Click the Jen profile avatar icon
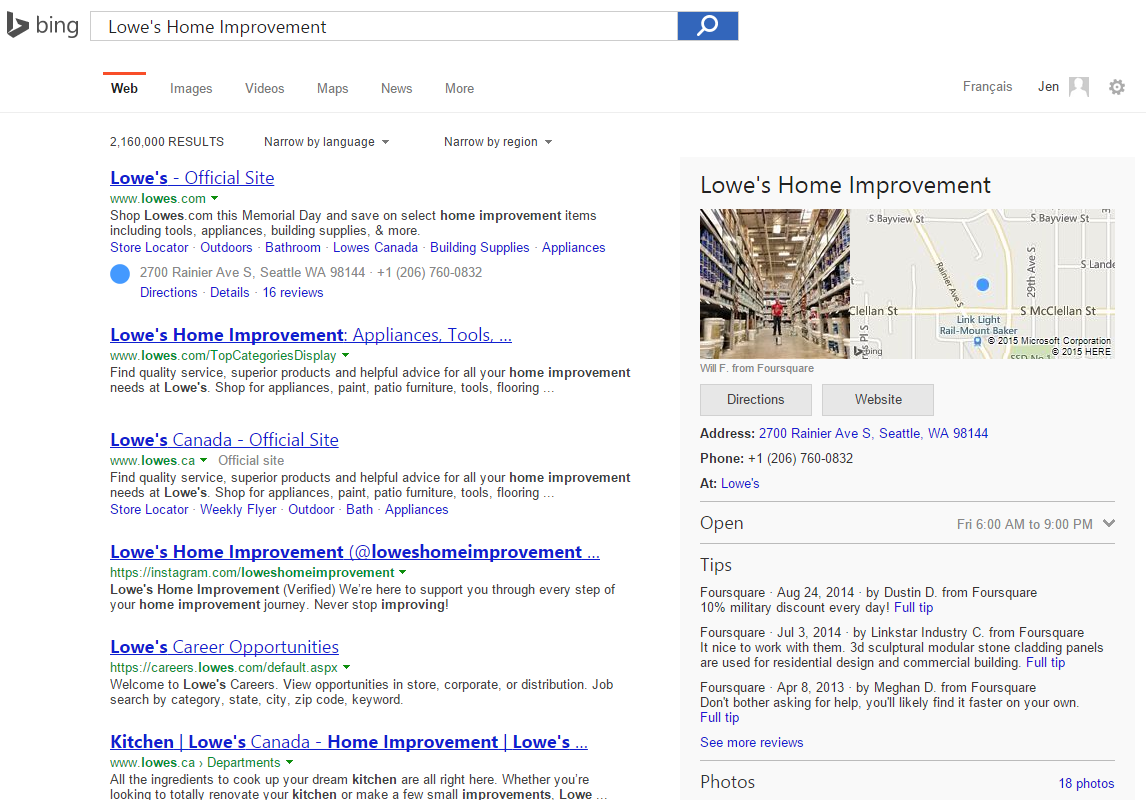 [1079, 88]
